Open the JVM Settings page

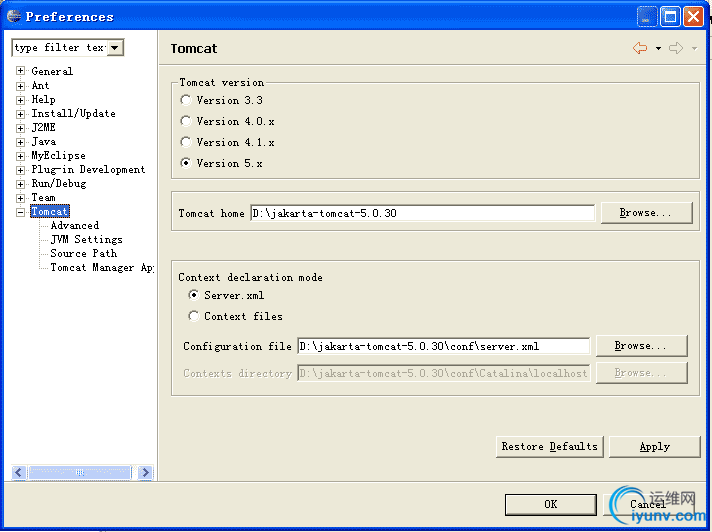pos(86,240)
